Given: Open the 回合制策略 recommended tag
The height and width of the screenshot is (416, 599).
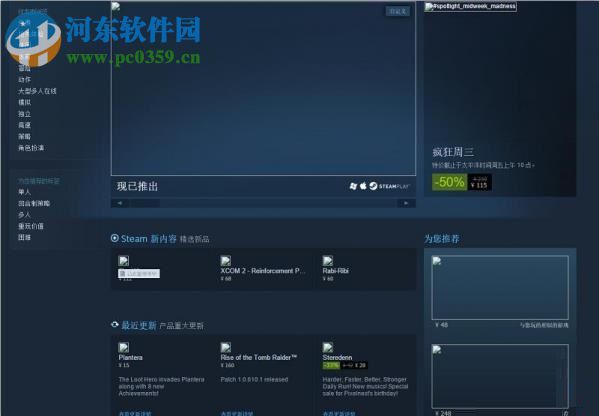Looking at the screenshot, I should click(x=34, y=203).
